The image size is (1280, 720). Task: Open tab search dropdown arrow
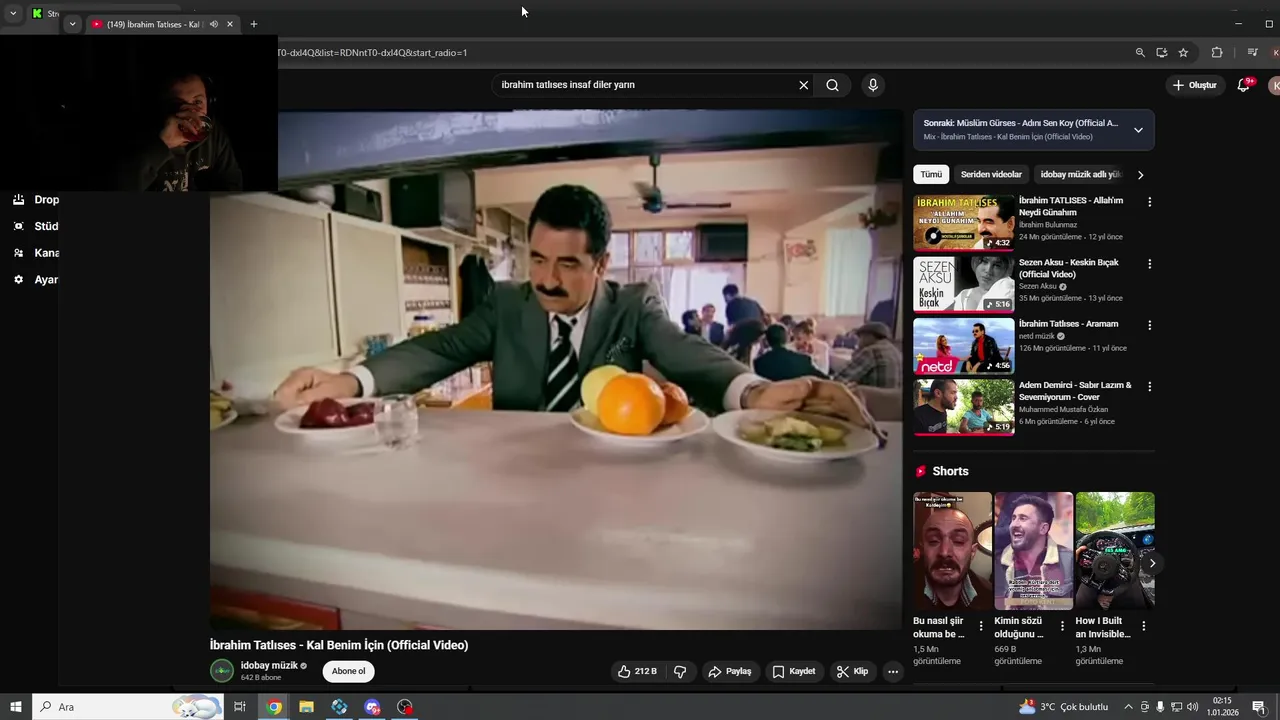click(72, 24)
